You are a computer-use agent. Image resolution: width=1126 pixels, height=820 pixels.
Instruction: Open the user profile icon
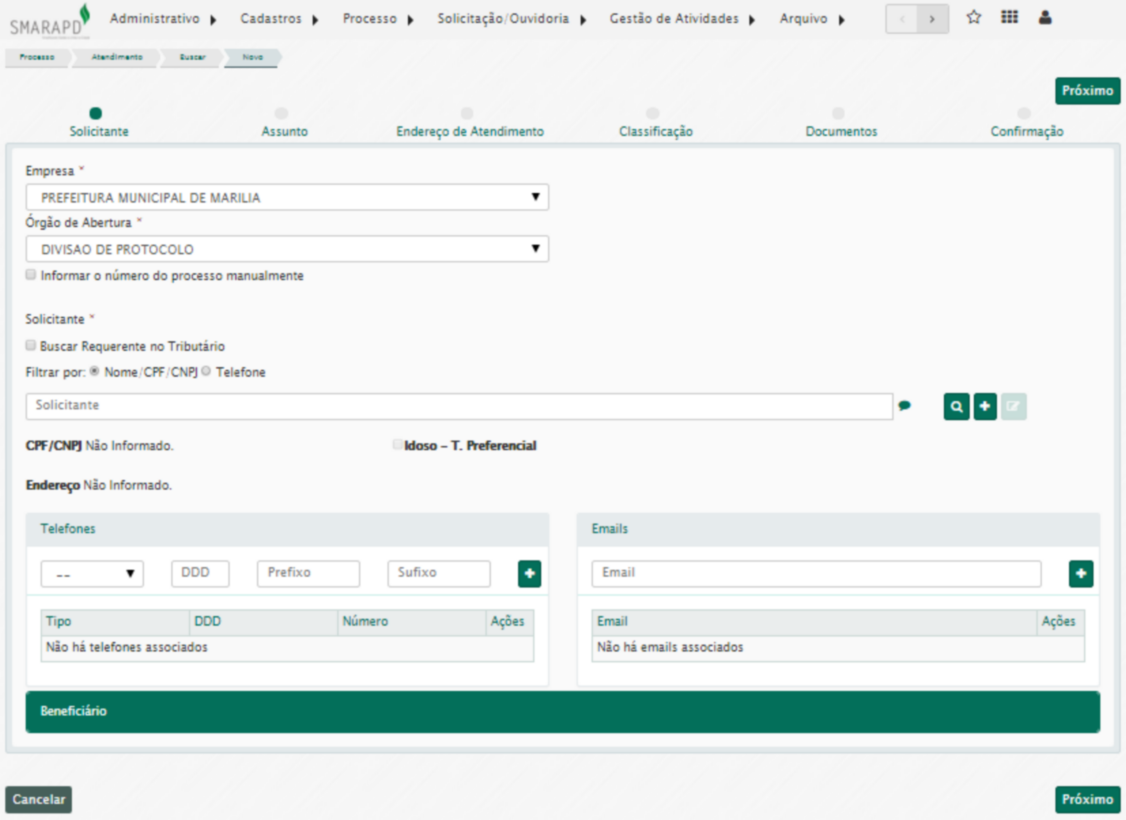[x=1045, y=18]
